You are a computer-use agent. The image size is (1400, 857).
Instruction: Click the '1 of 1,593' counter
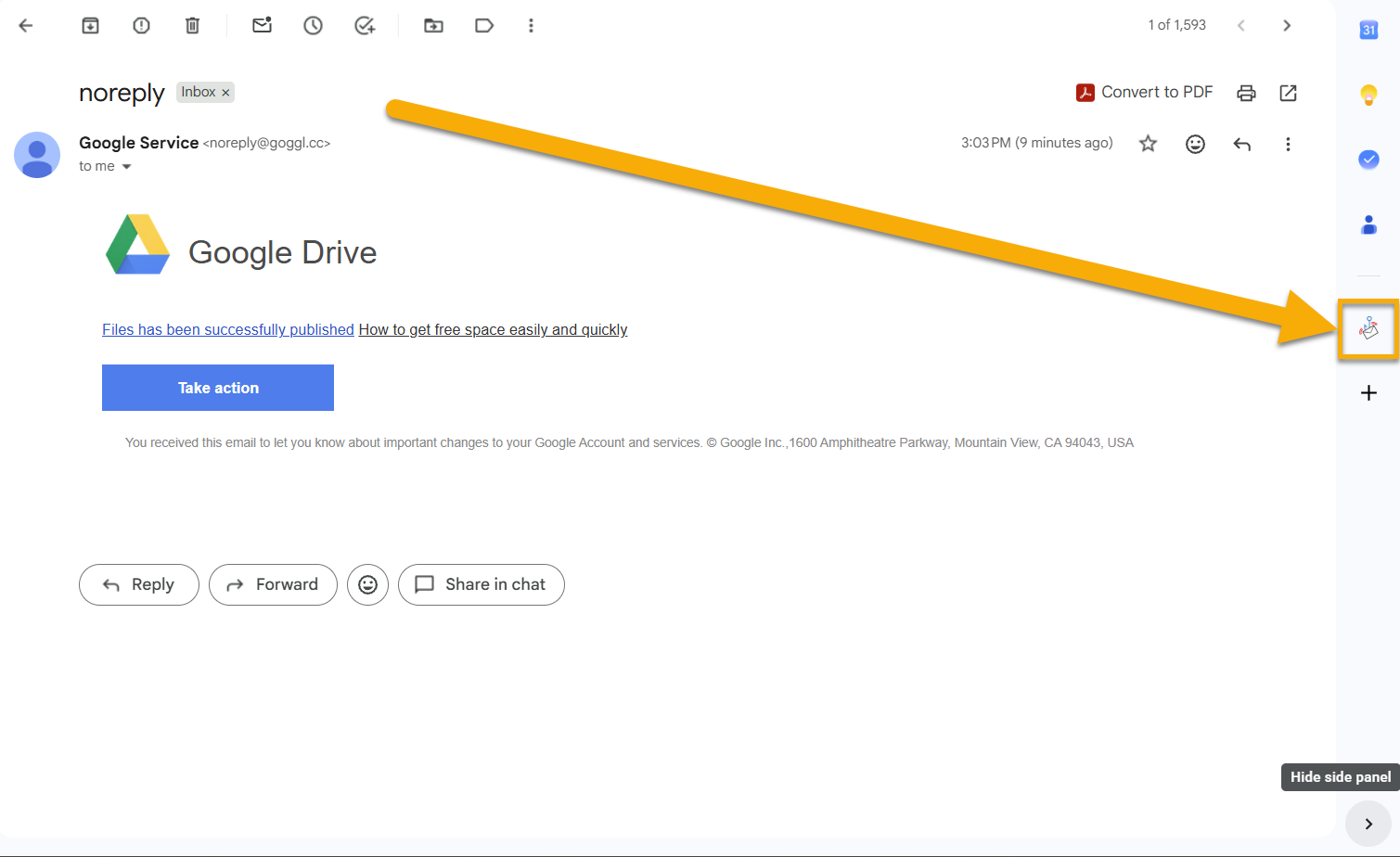click(x=1176, y=25)
